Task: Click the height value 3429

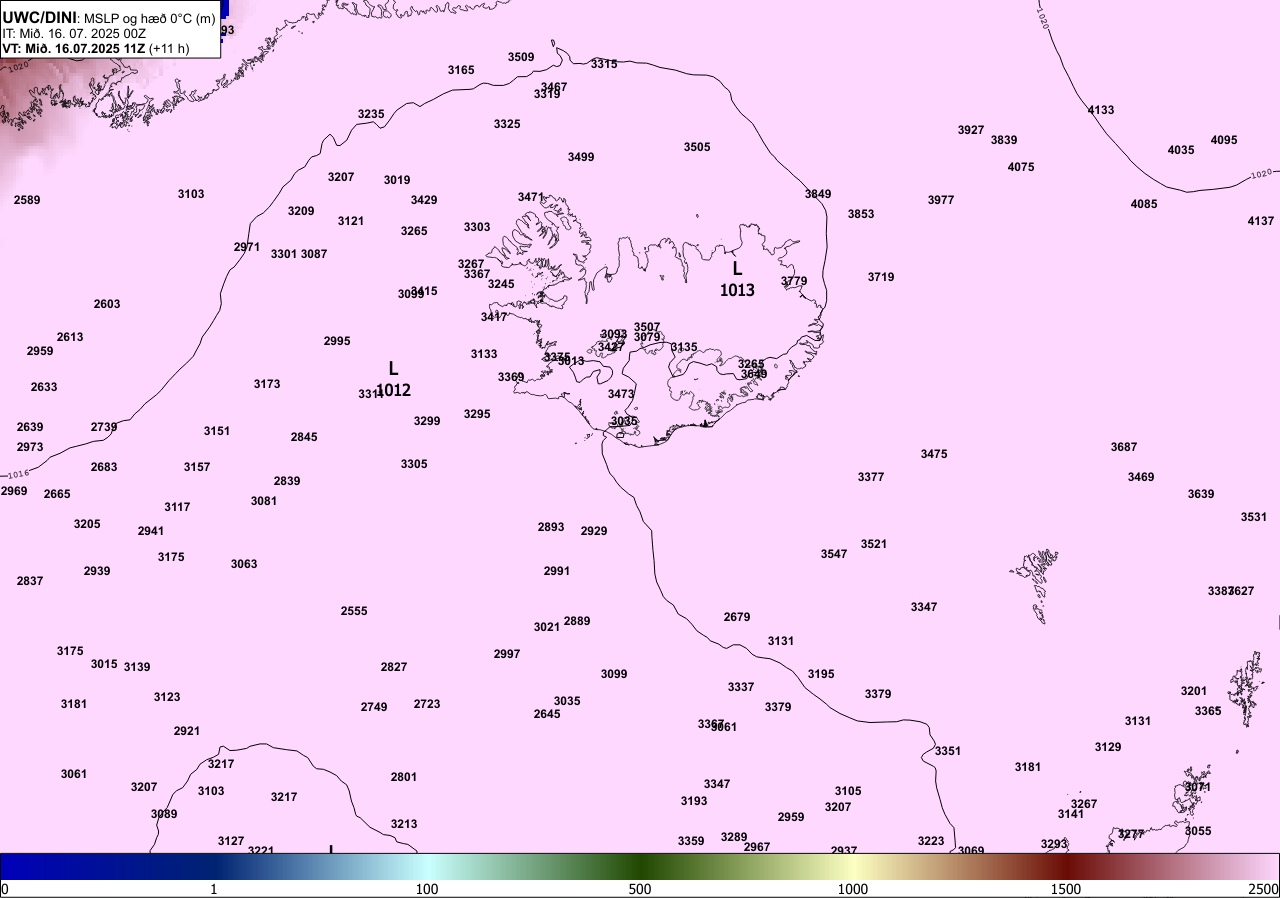Action: click(424, 200)
